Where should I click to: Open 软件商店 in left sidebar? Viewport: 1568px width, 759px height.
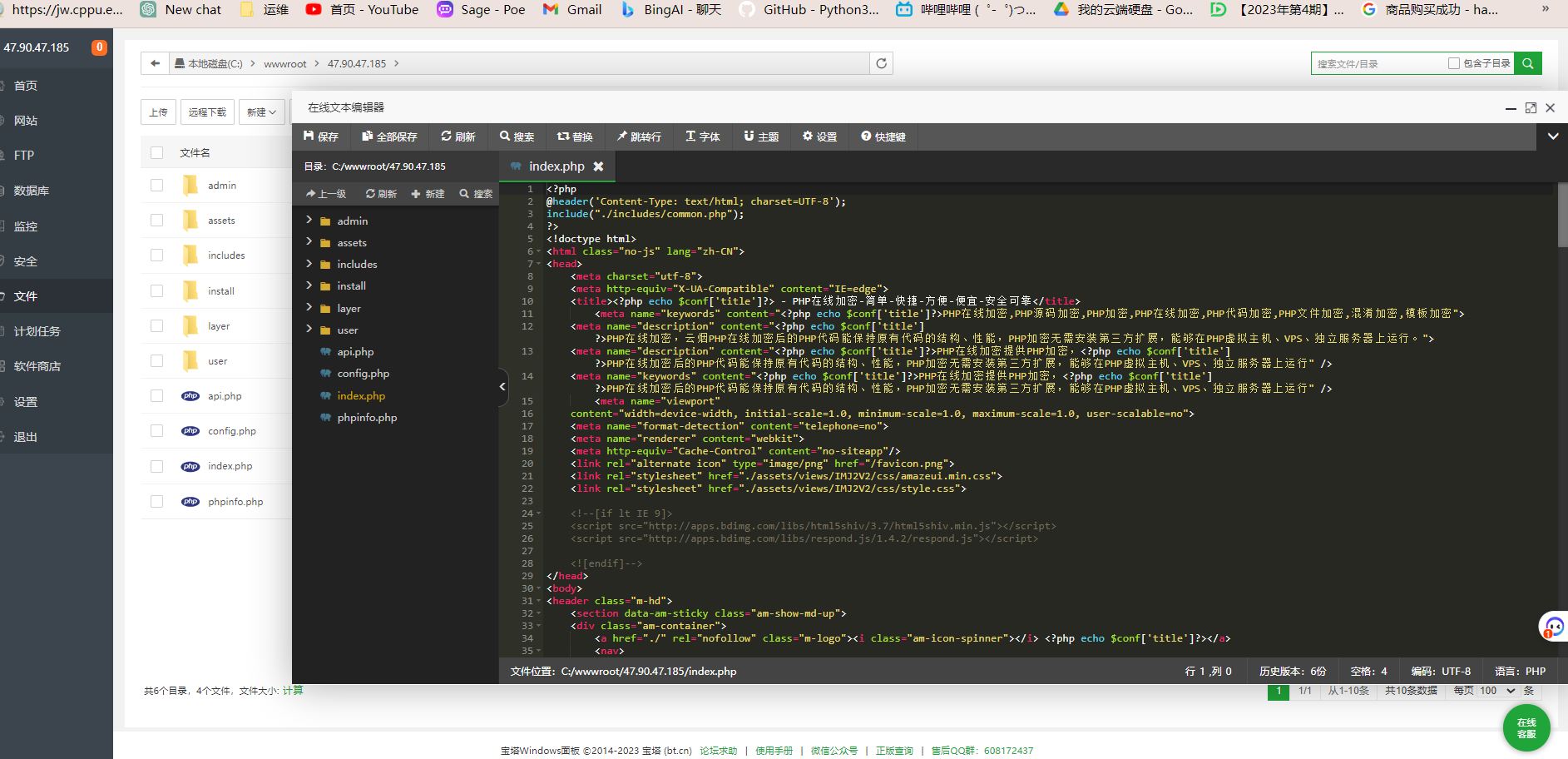(x=37, y=366)
